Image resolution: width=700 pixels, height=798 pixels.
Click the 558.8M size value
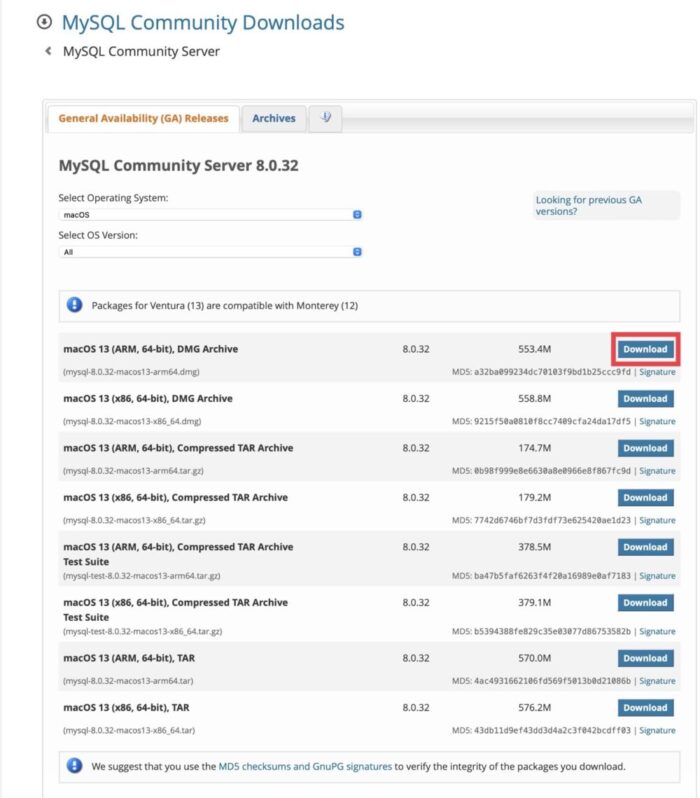tap(535, 398)
